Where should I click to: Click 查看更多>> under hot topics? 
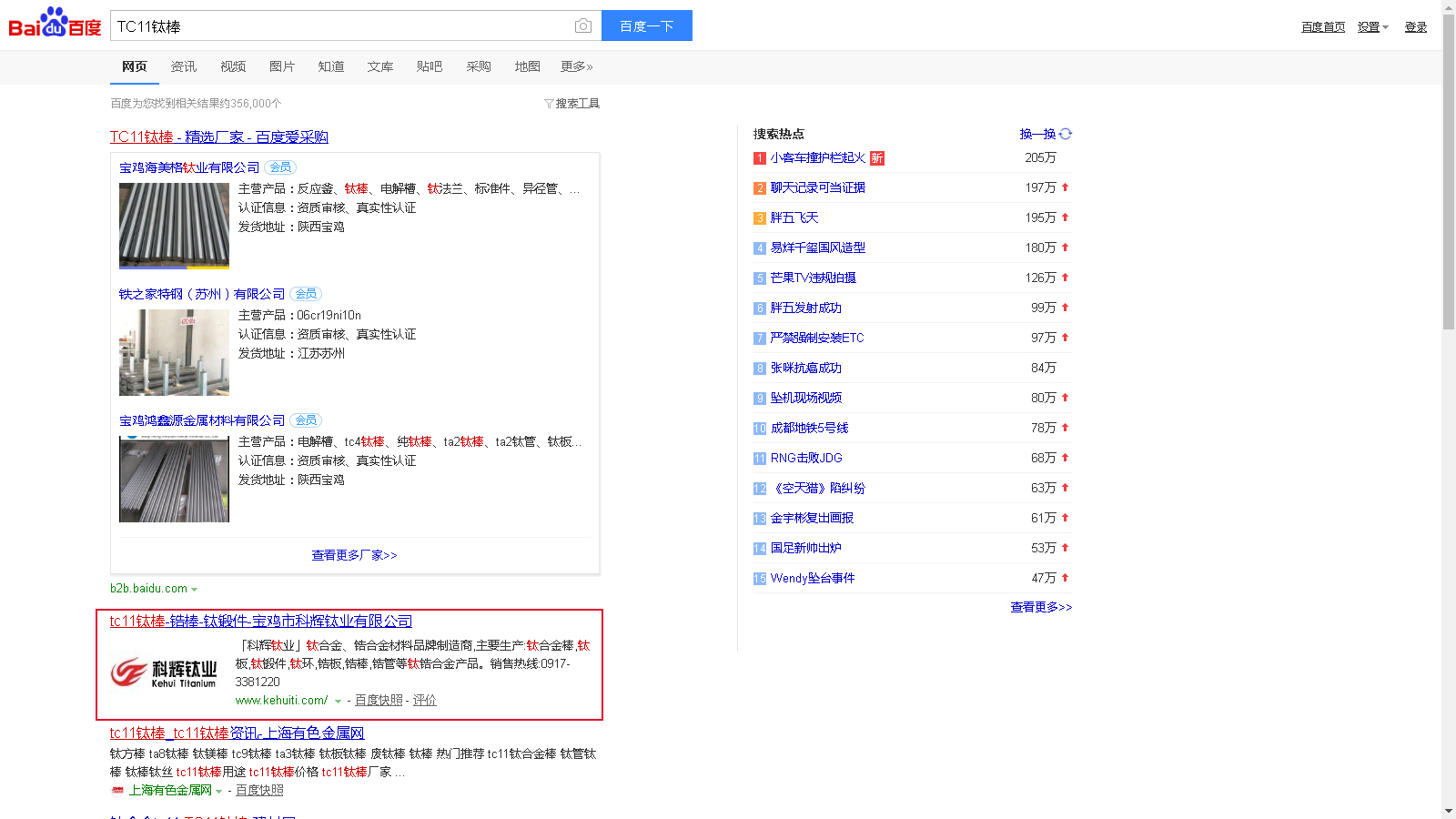[1041, 607]
